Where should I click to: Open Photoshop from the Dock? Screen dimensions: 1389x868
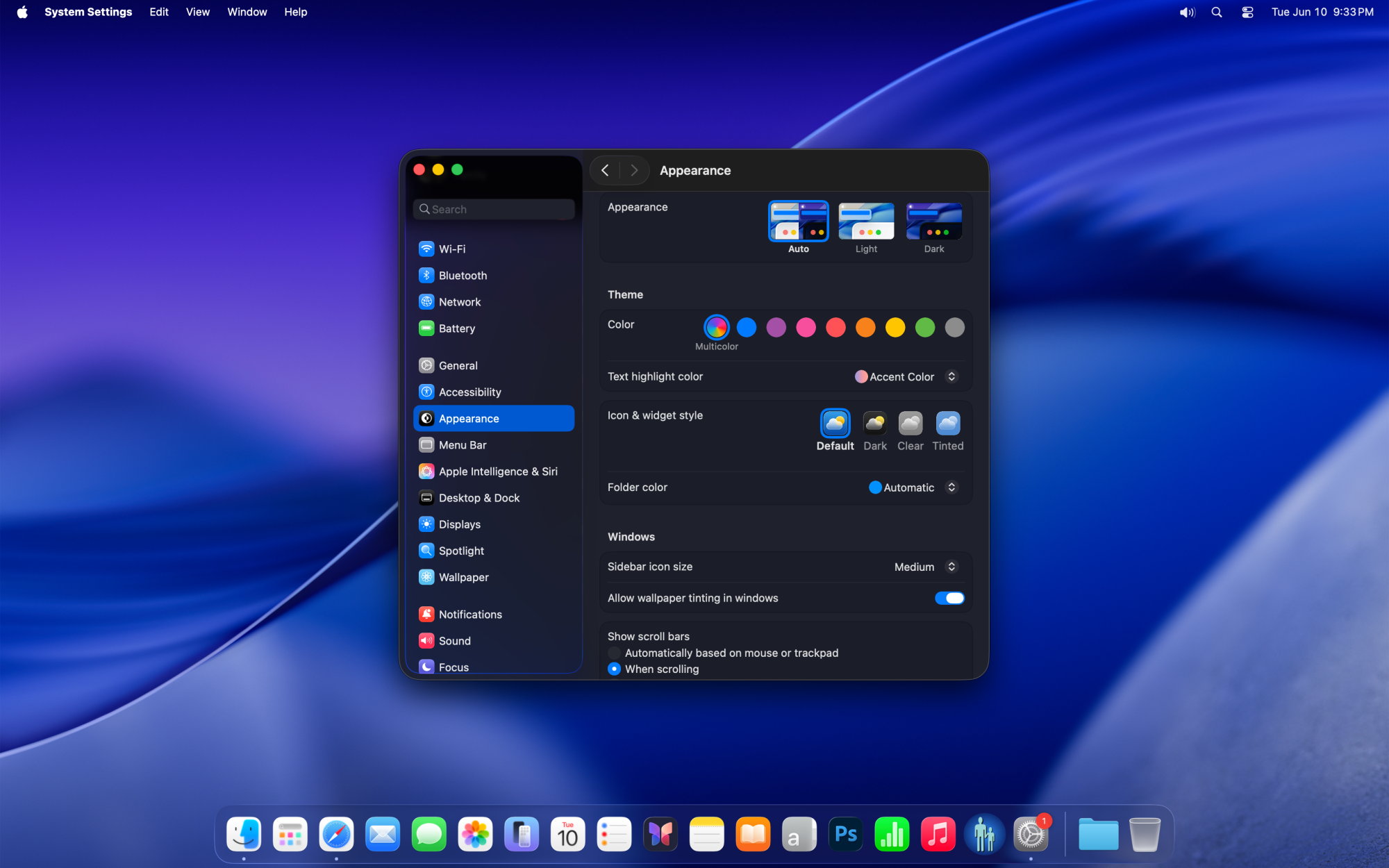pos(845,834)
